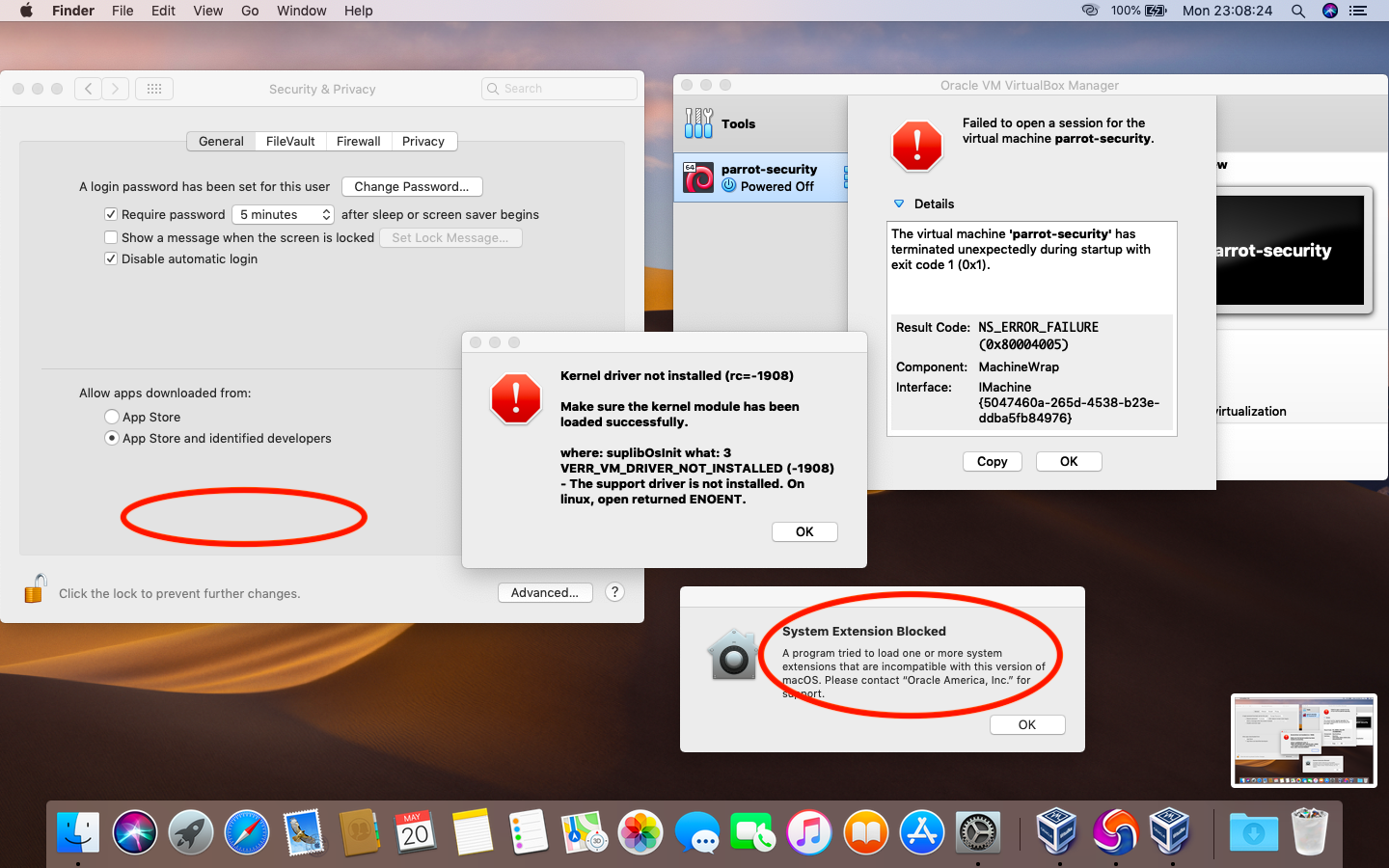Open System Preferences gear icon in Dock
1389x868 pixels.
pyautogui.click(x=978, y=831)
